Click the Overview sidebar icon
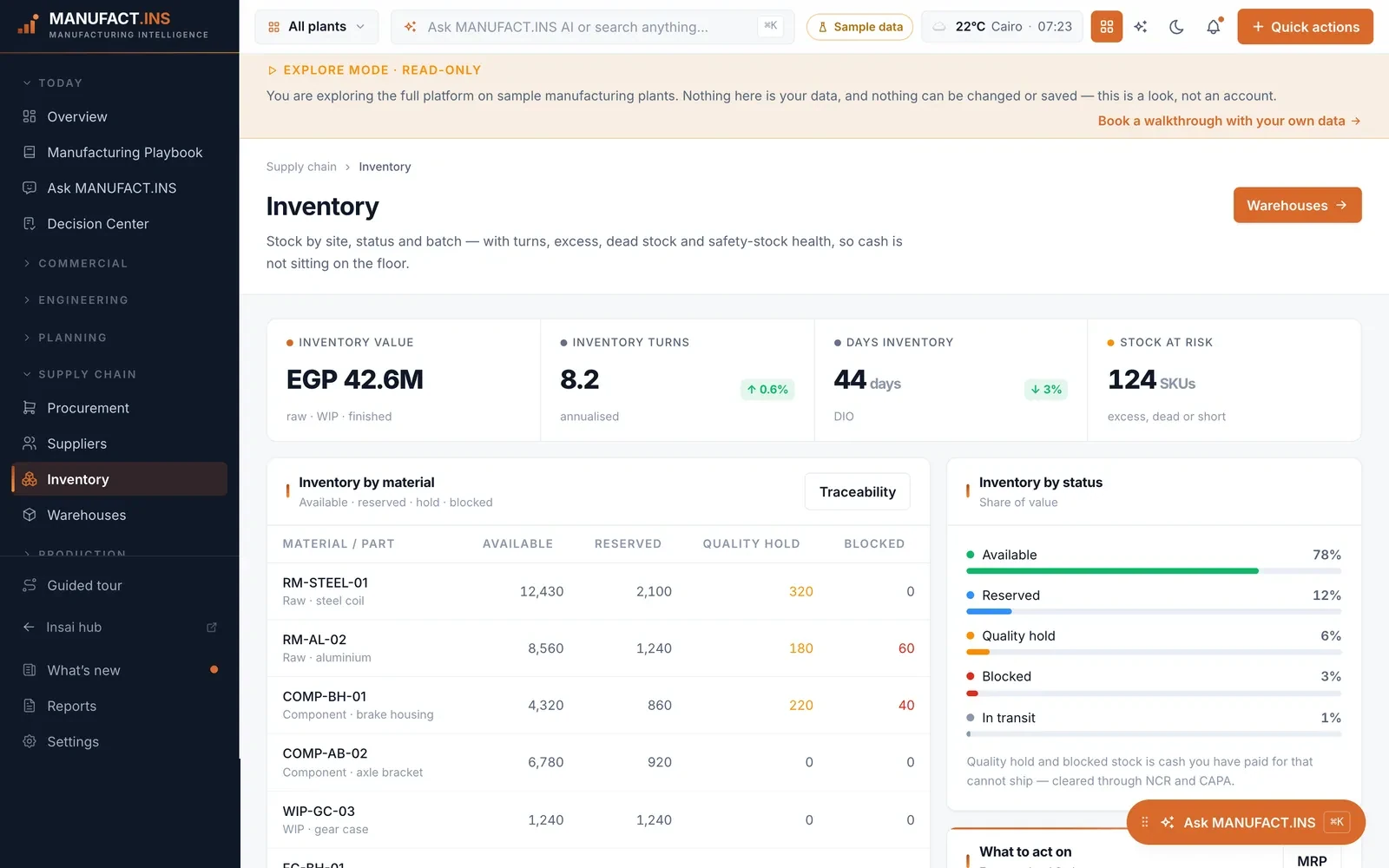1389x868 pixels. 30,116
